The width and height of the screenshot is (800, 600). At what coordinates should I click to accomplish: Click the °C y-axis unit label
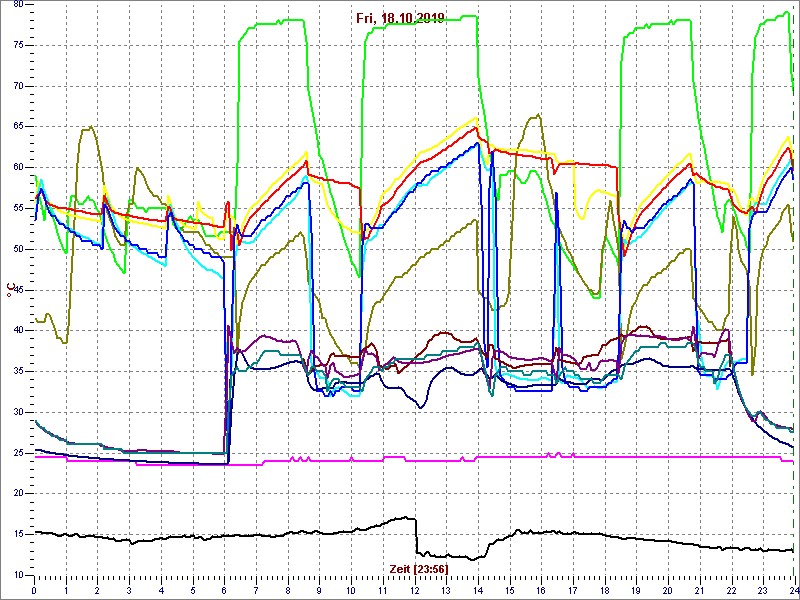click(x=10, y=290)
